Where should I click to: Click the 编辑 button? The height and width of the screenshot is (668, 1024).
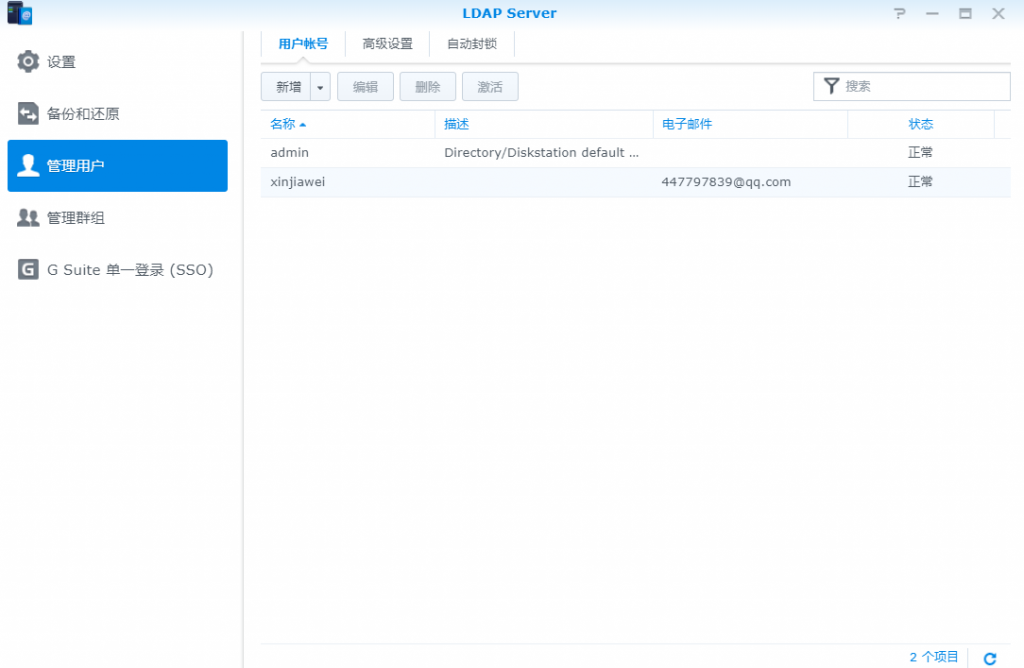click(365, 87)
